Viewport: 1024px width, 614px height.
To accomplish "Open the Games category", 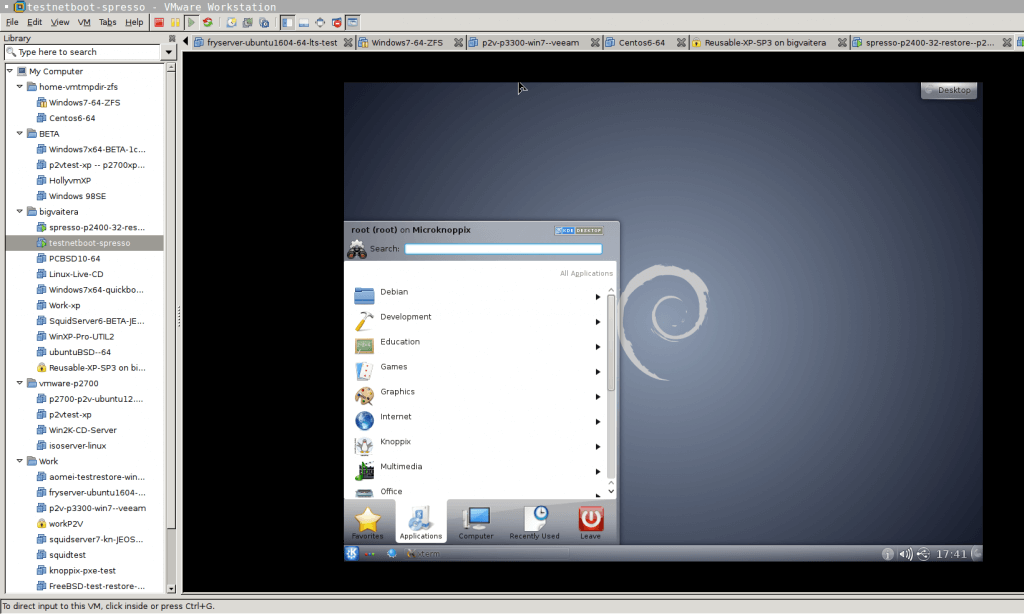I will coord(478,370).
